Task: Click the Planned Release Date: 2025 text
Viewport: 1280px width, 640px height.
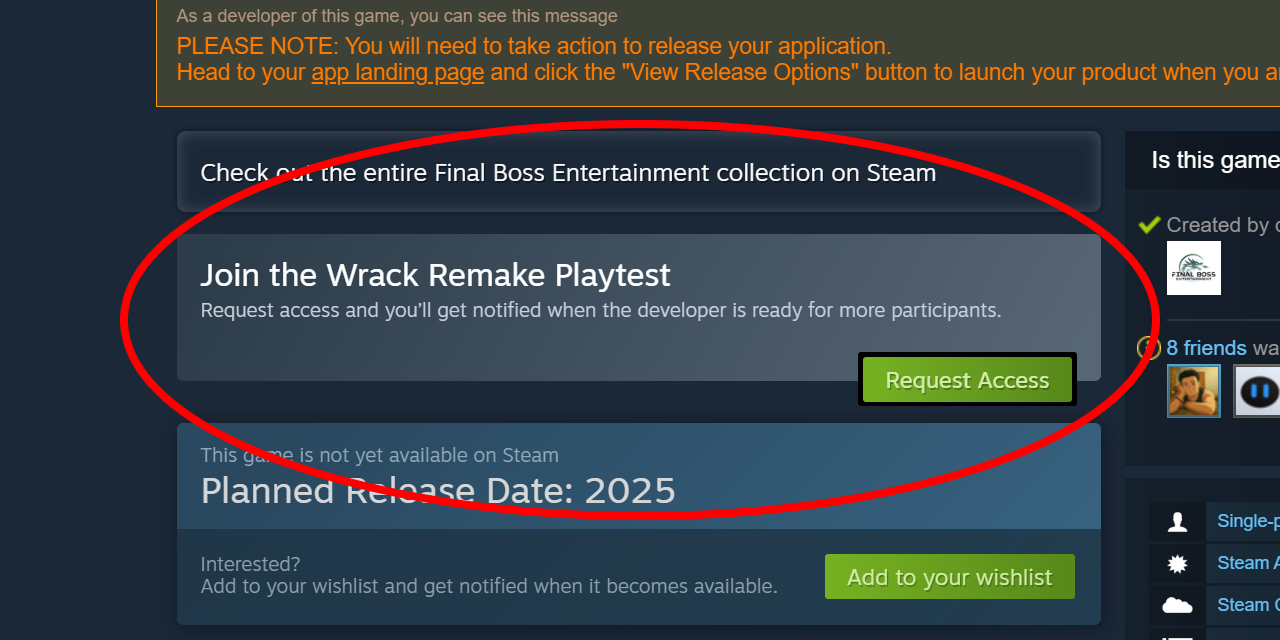Action: click(438, 491)
